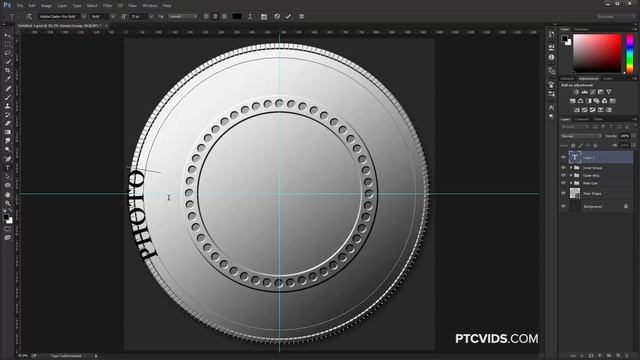Select the Zoom tool

7,203
